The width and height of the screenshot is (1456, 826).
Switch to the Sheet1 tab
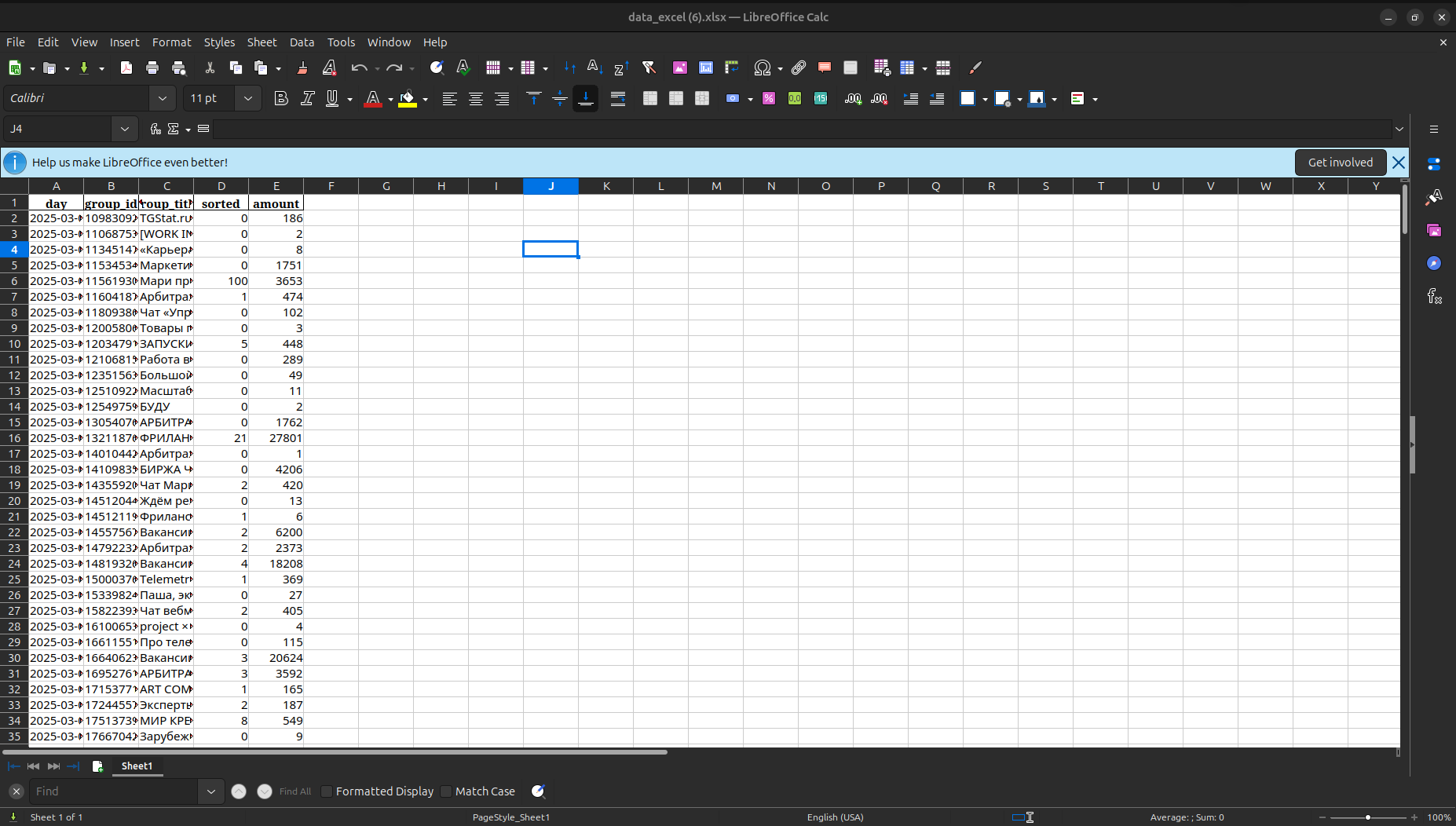(137, 766)
